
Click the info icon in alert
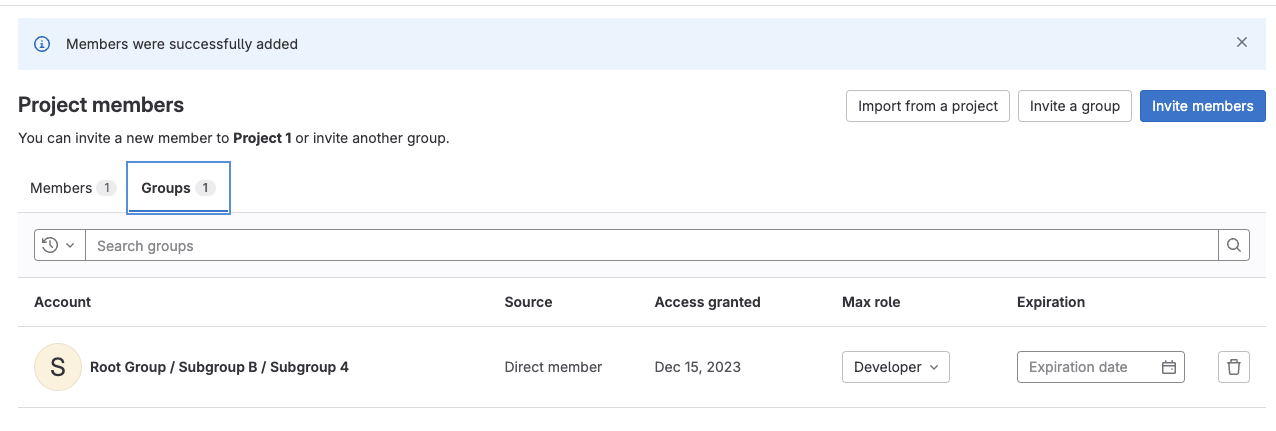[x=42, y=44]
